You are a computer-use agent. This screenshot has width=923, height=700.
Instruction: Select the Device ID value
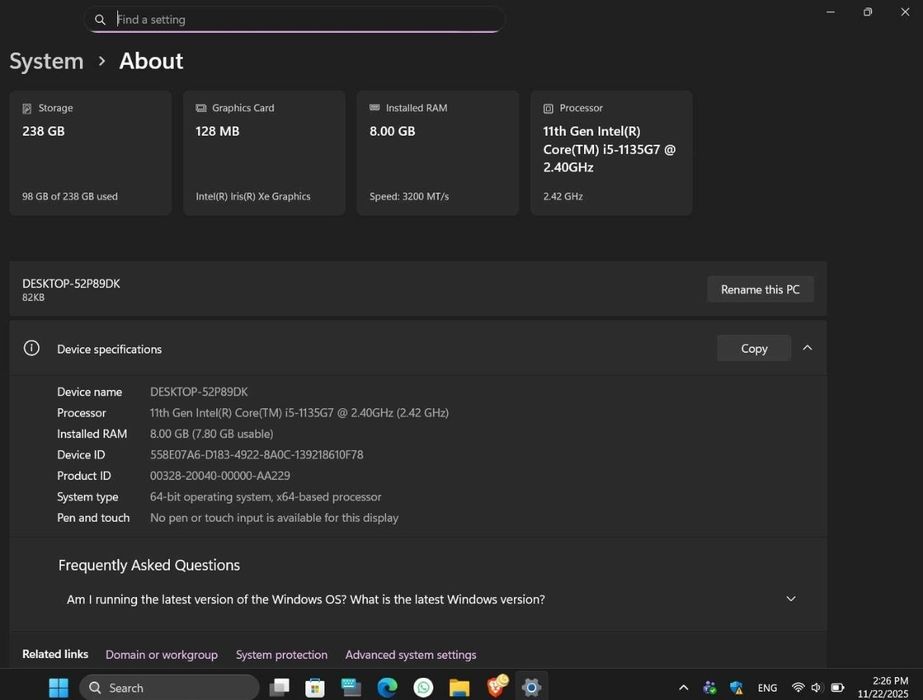point(257,454)
